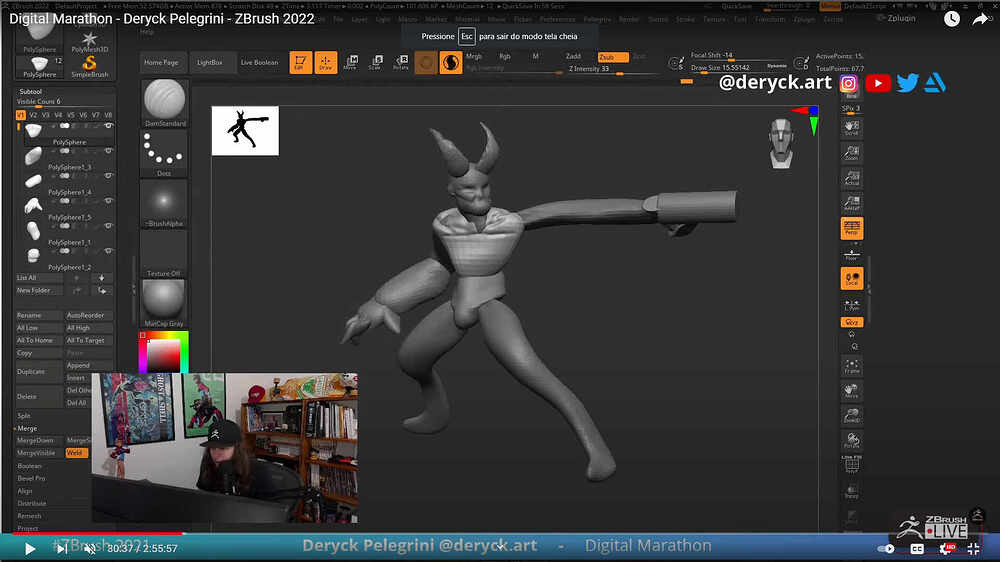Click the AAHalf view icon
The height and width of the screenshot is (562, 1000).
pos(851,203)
